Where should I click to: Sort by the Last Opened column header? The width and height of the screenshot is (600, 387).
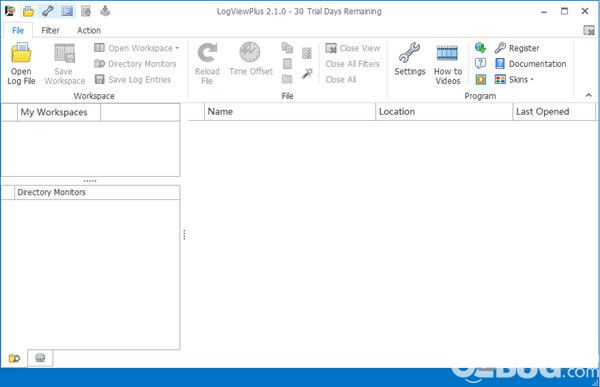554,112
